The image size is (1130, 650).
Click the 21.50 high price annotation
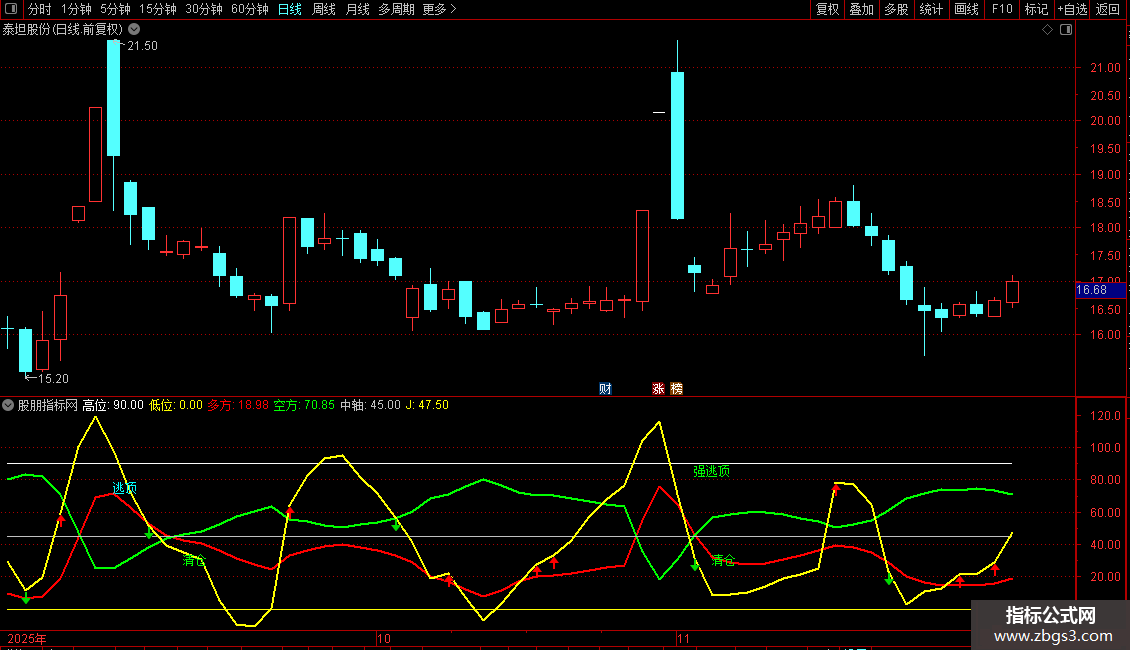[142, 45]
